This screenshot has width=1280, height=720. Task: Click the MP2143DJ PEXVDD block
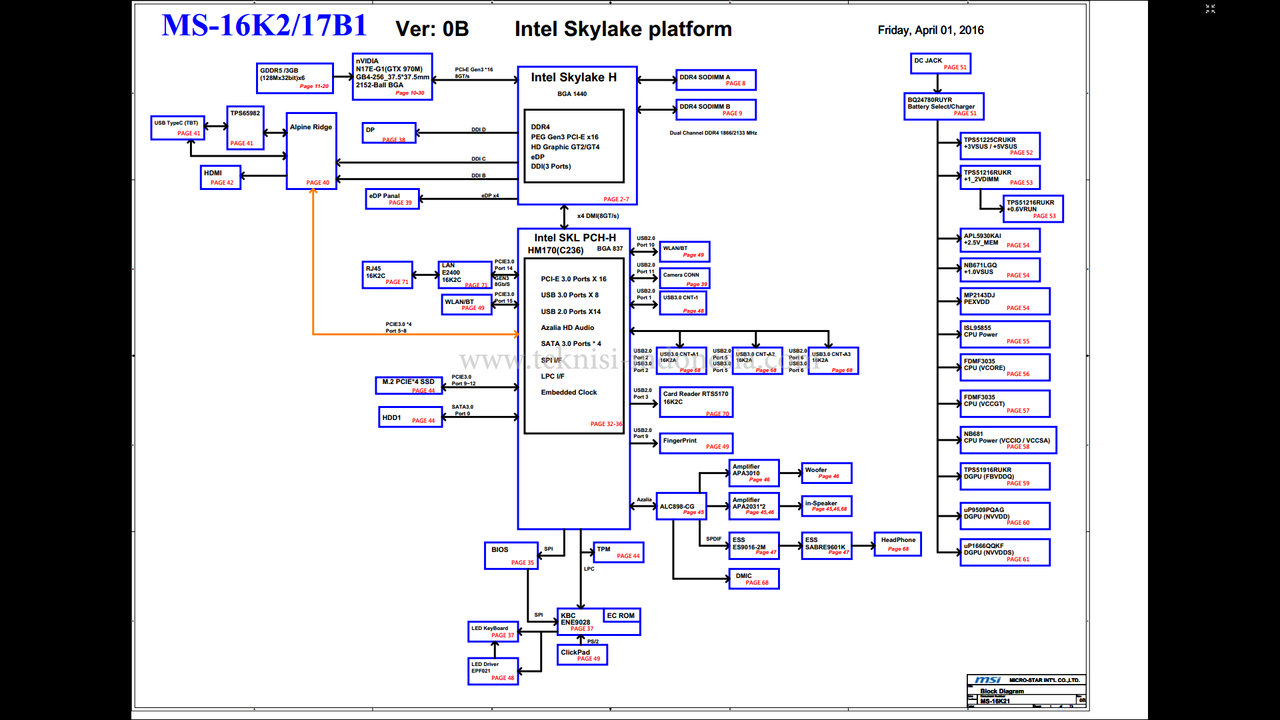point(1005,301)
